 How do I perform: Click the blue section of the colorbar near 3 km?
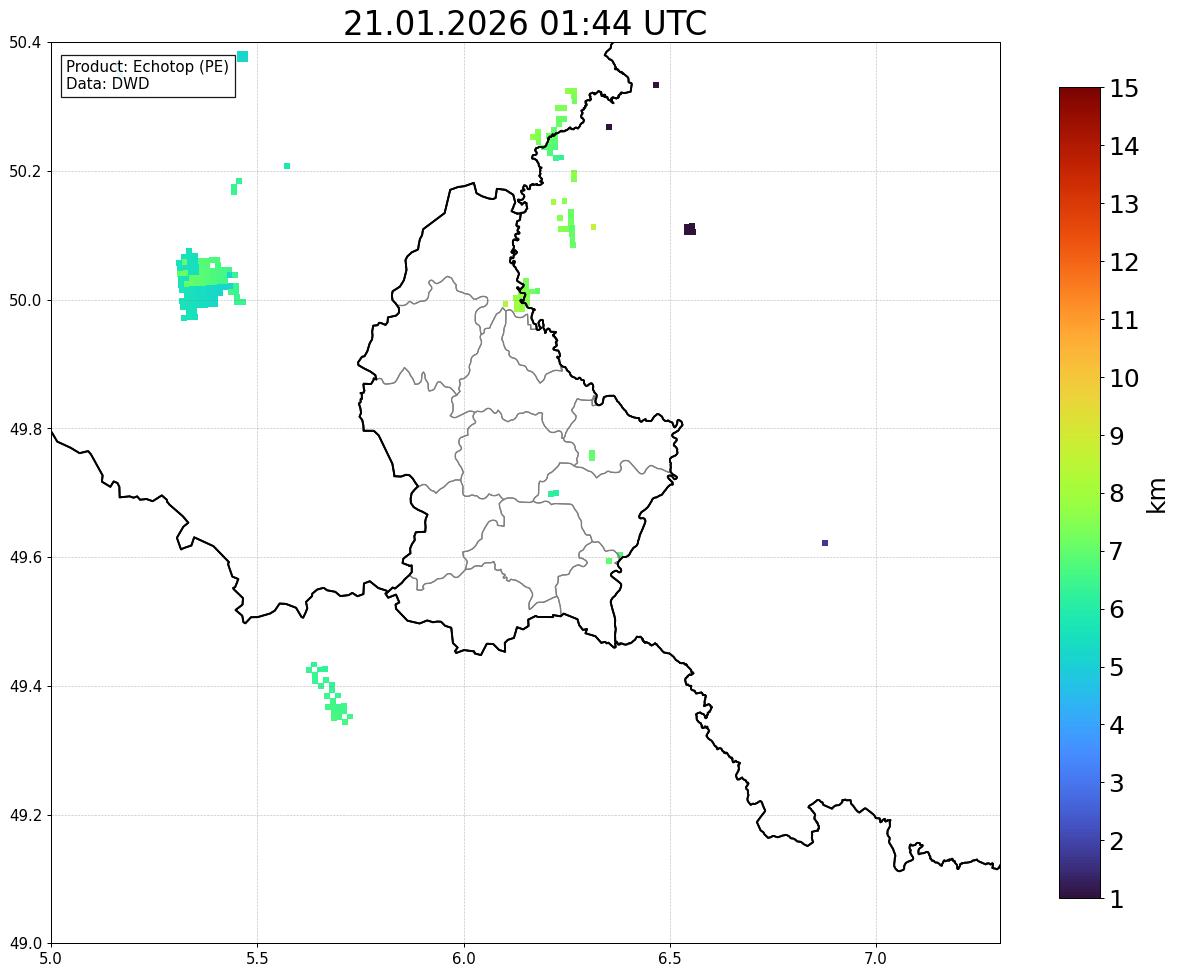click(1080, 783)
